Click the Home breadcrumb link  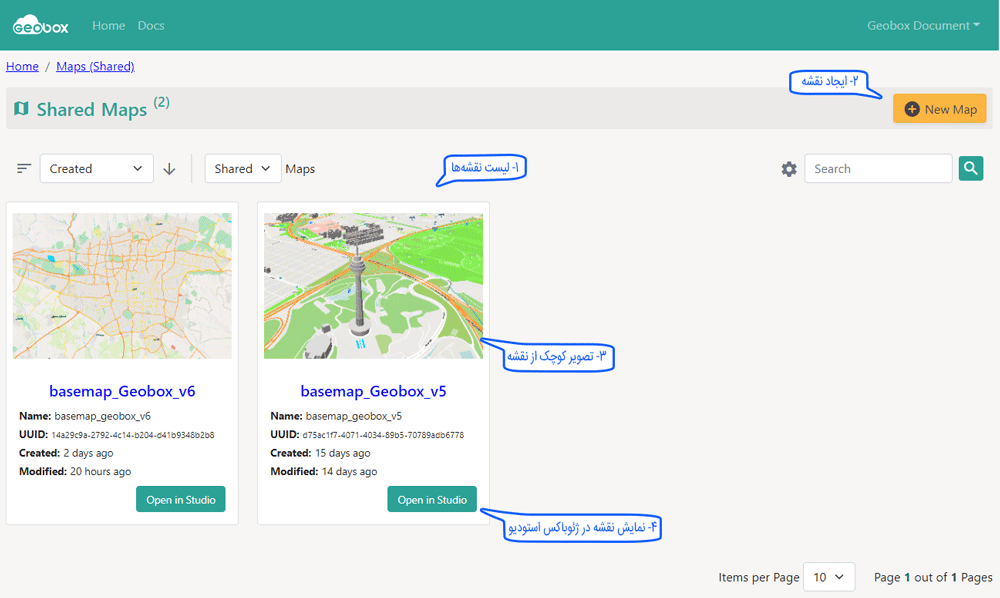click(22, 66)
